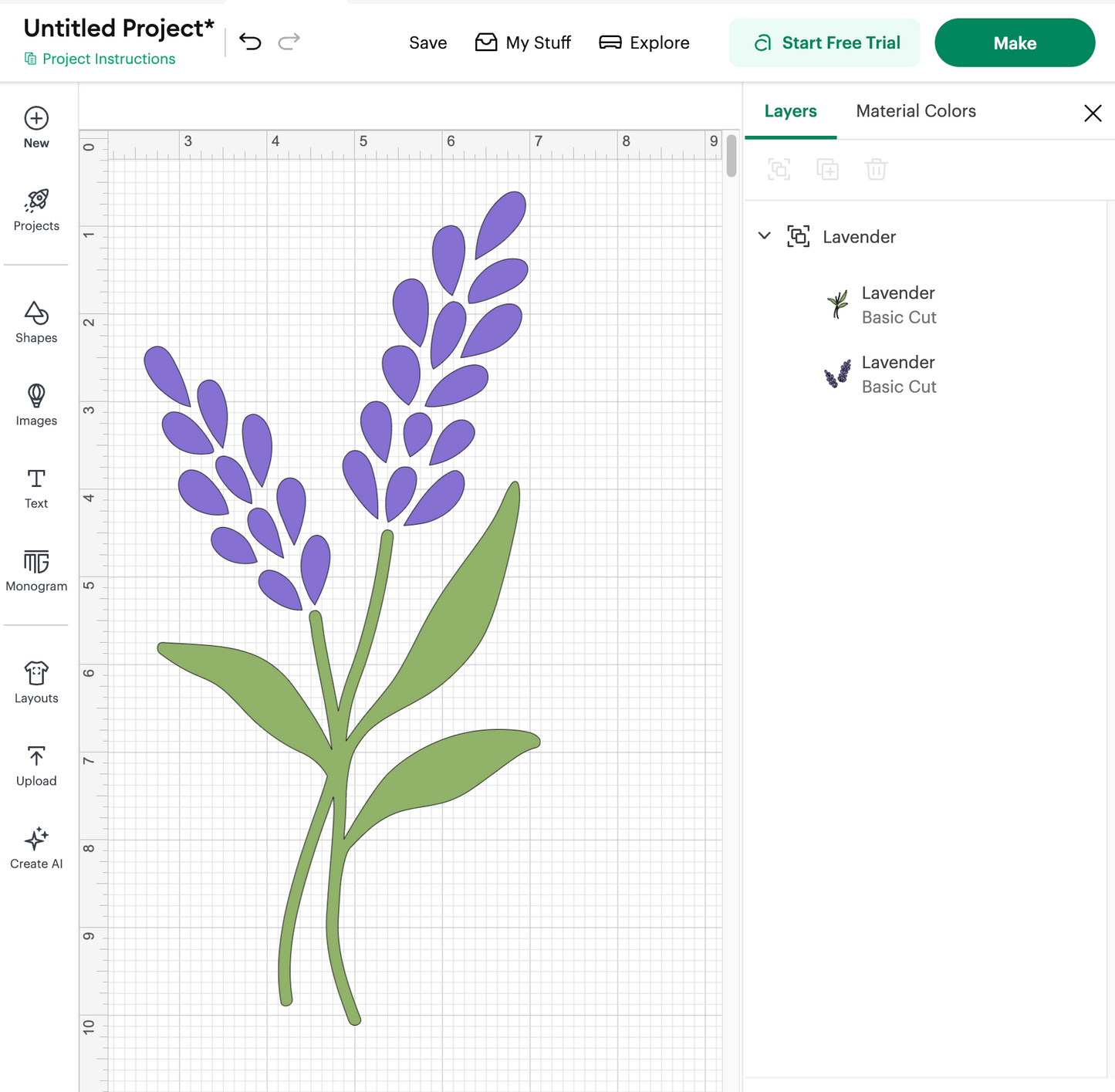Click the purple flowers layer thumbnail
The image size is (1115, 1092).
tap(838, 374)
